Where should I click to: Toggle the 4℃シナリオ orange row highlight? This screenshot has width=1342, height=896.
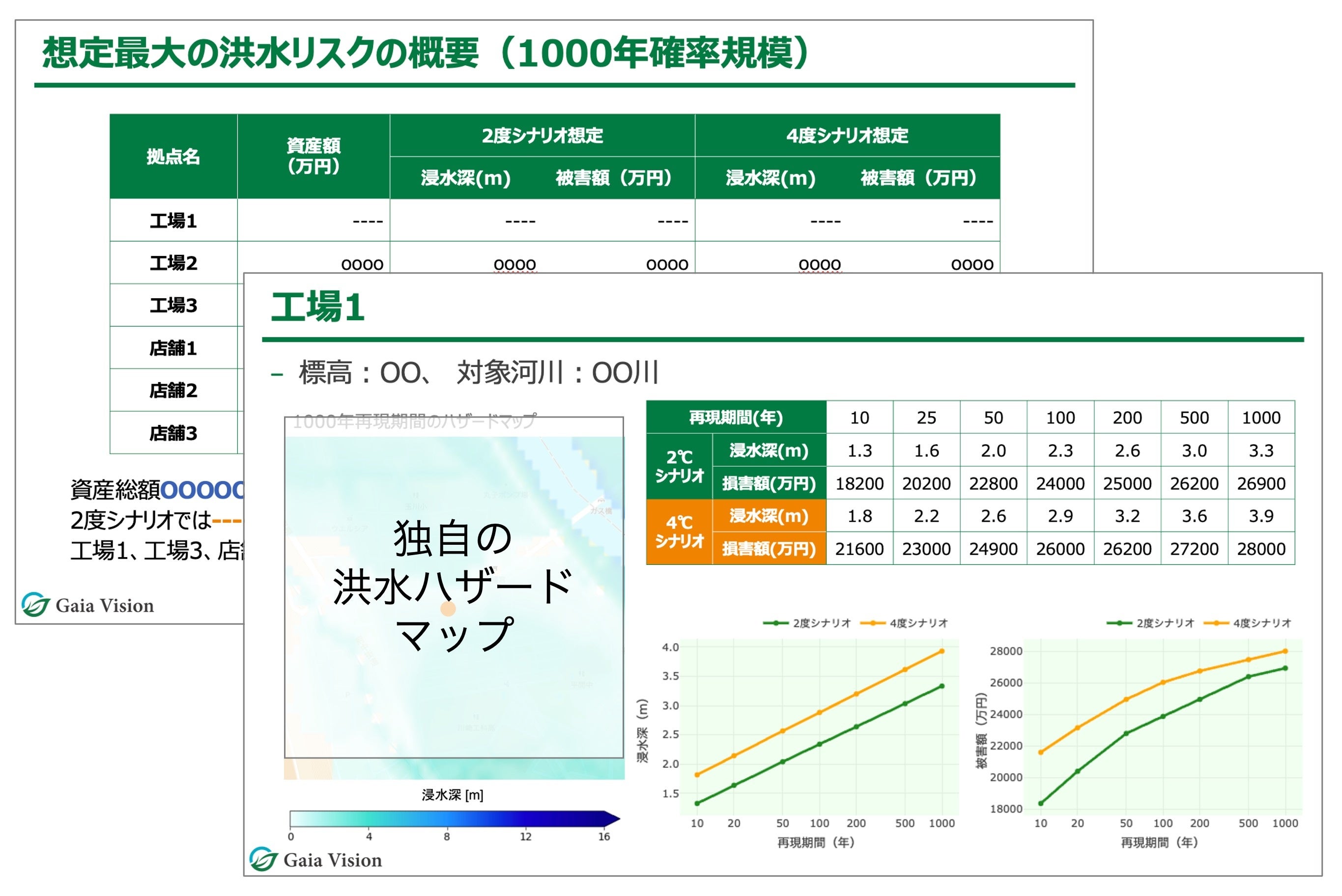[x=680, y=532]
